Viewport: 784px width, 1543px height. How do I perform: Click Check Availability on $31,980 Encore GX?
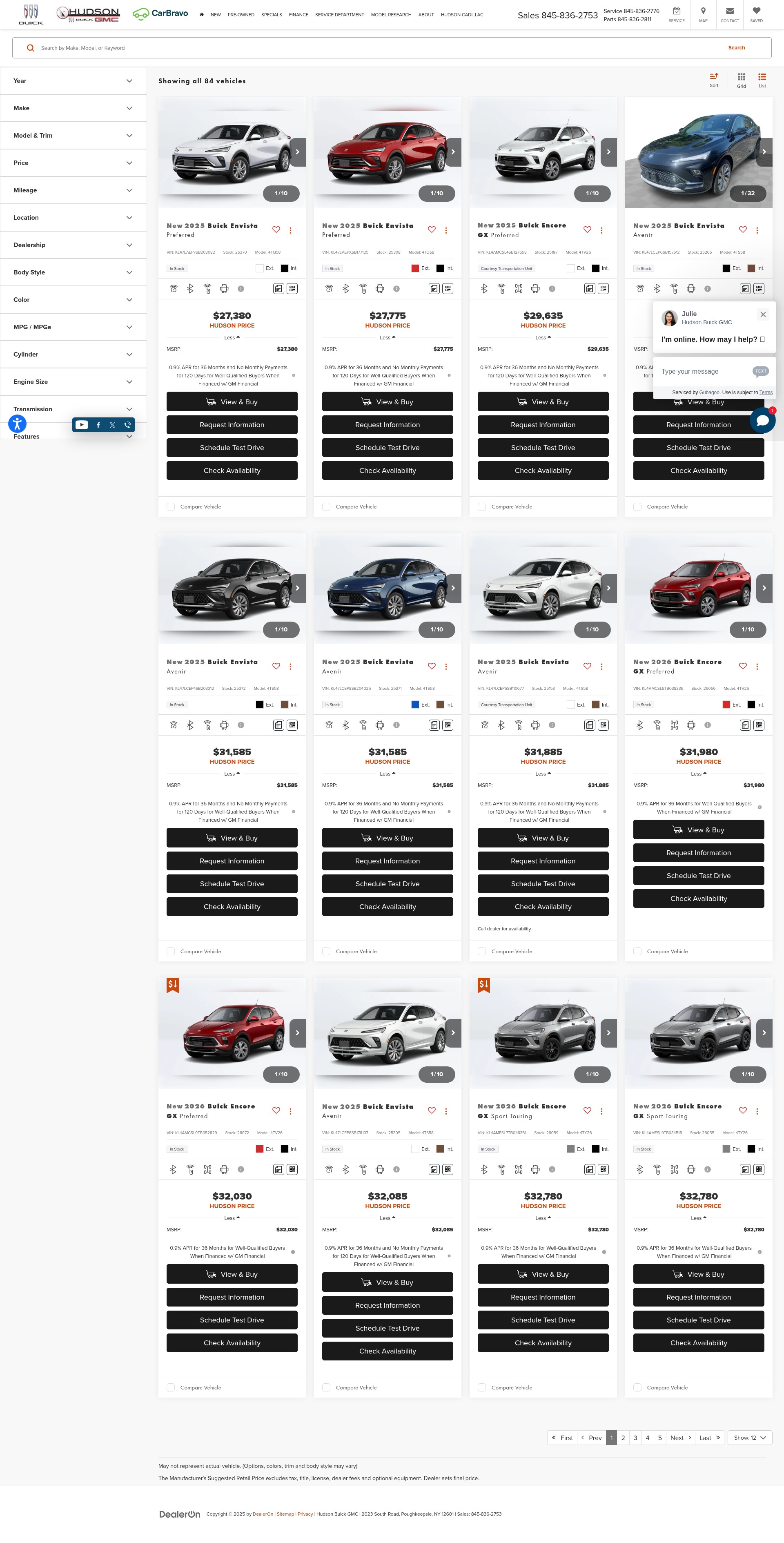[x=698, y=899]
